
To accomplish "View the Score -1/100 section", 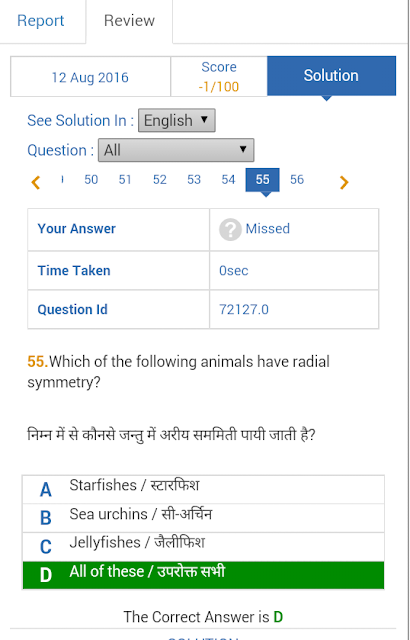I will point(219,76).
